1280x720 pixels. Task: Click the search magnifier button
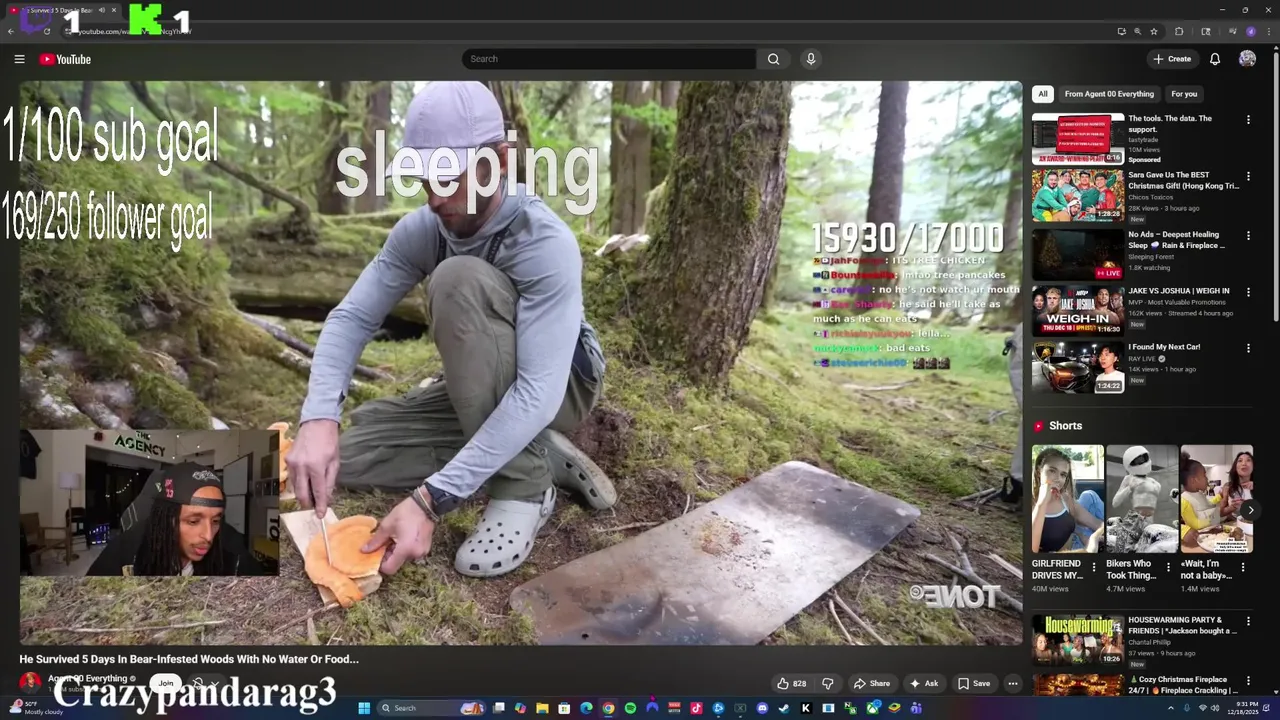pos(773,59)
